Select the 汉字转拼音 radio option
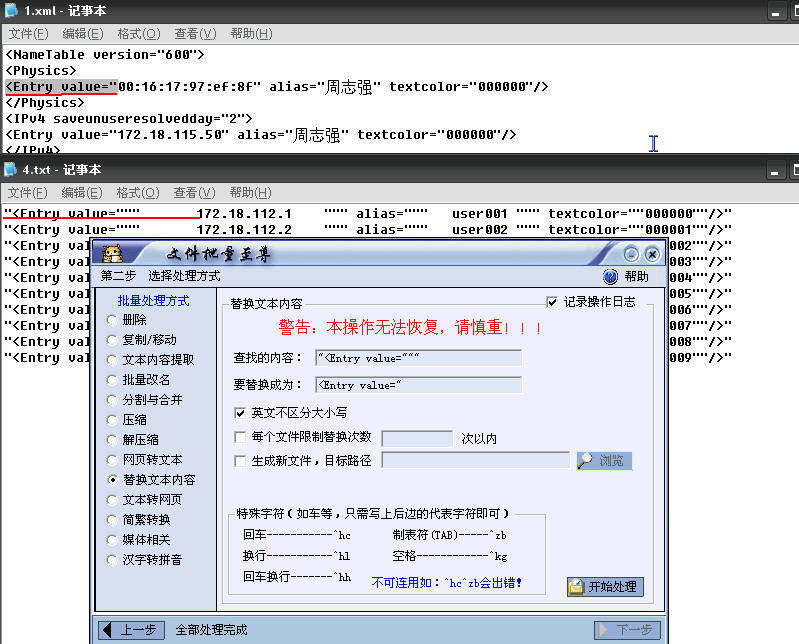The width and height of the screenshot is (799, 644). 112,560
